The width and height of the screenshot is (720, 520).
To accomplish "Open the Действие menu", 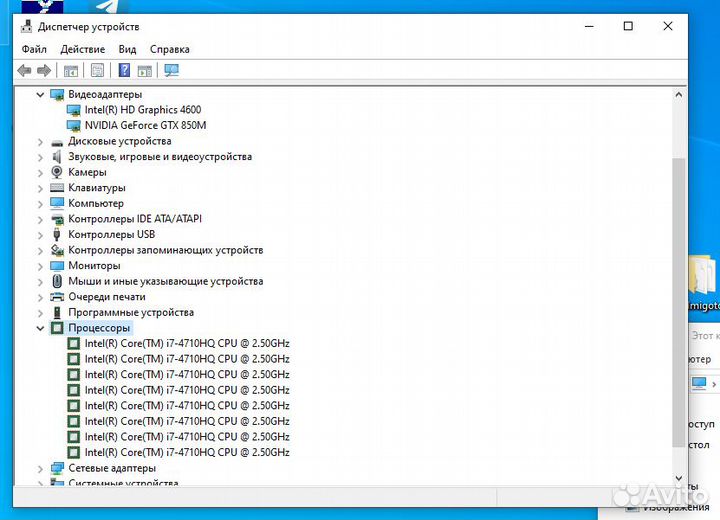I will tap(82, 49).
